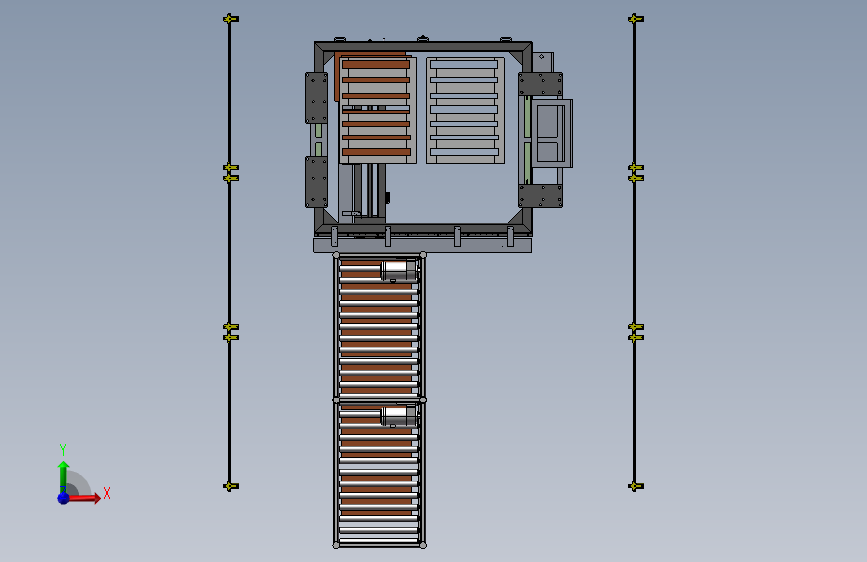Click the top-left yellow fence bracket

click(231, 19)
